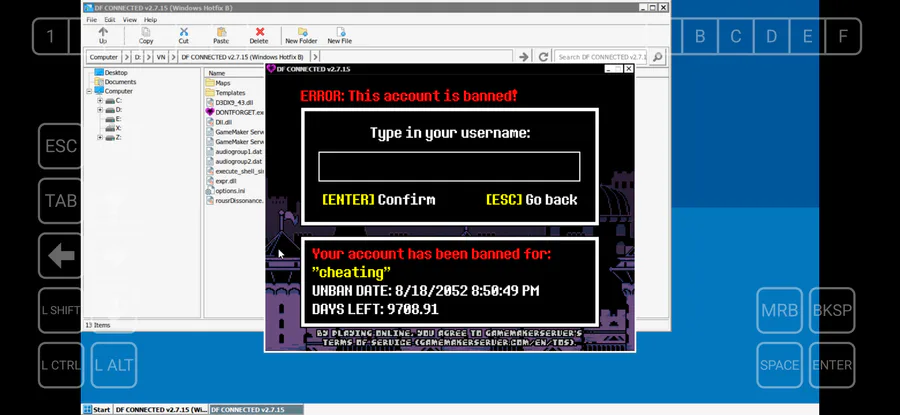The image size is (900, 415).
Task: Tap the on-screen F key
Action: click(x=843, y=36)
